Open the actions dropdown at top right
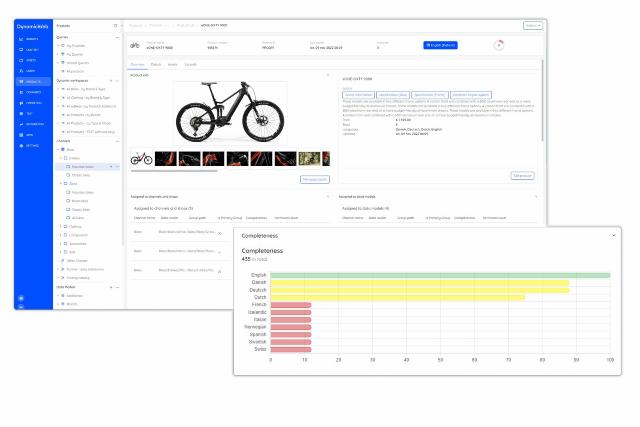 click(532, 25)
